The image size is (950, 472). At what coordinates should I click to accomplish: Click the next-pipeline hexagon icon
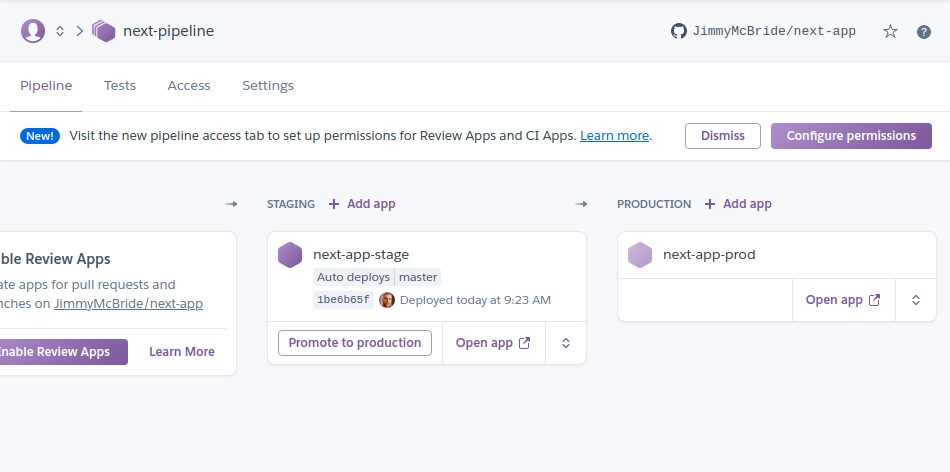coord(104,31)
